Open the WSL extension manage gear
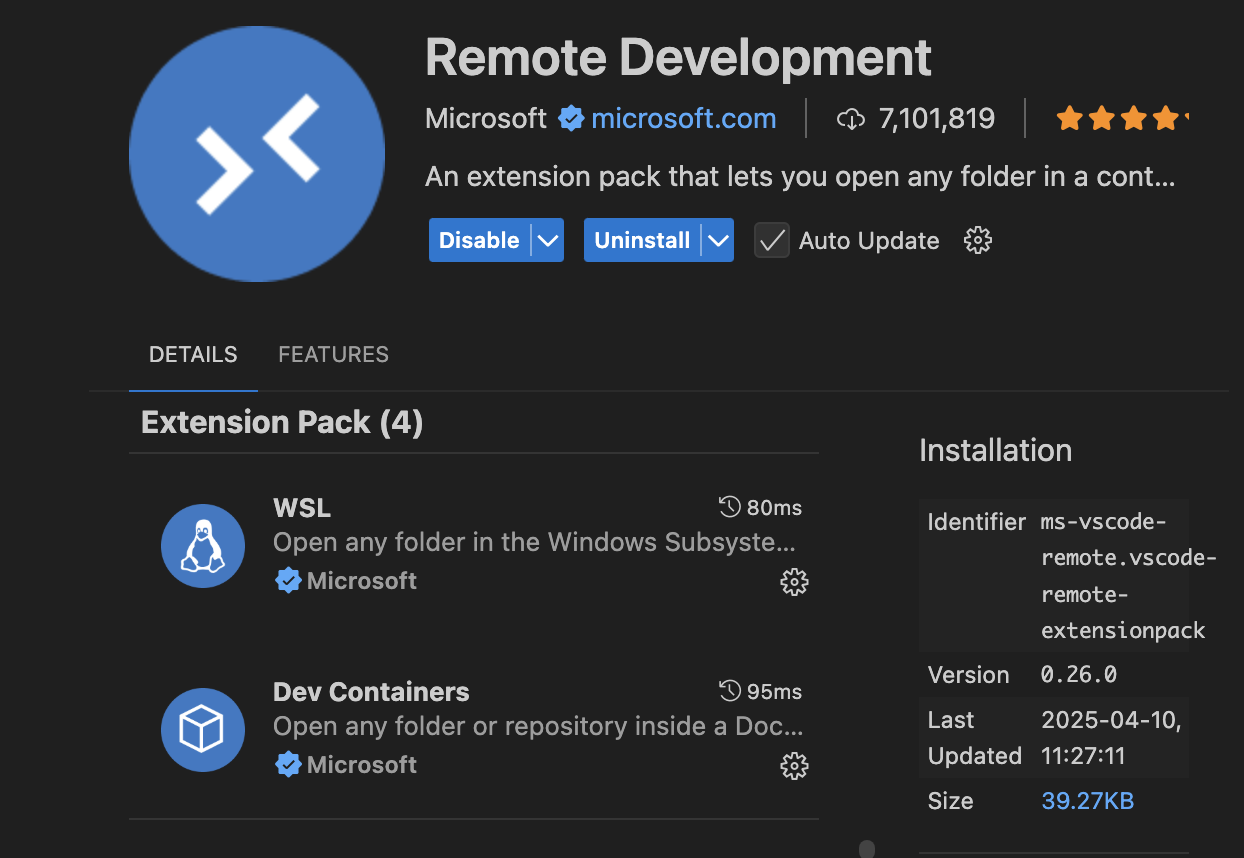 pyautogui.click(x=794, y=582)
